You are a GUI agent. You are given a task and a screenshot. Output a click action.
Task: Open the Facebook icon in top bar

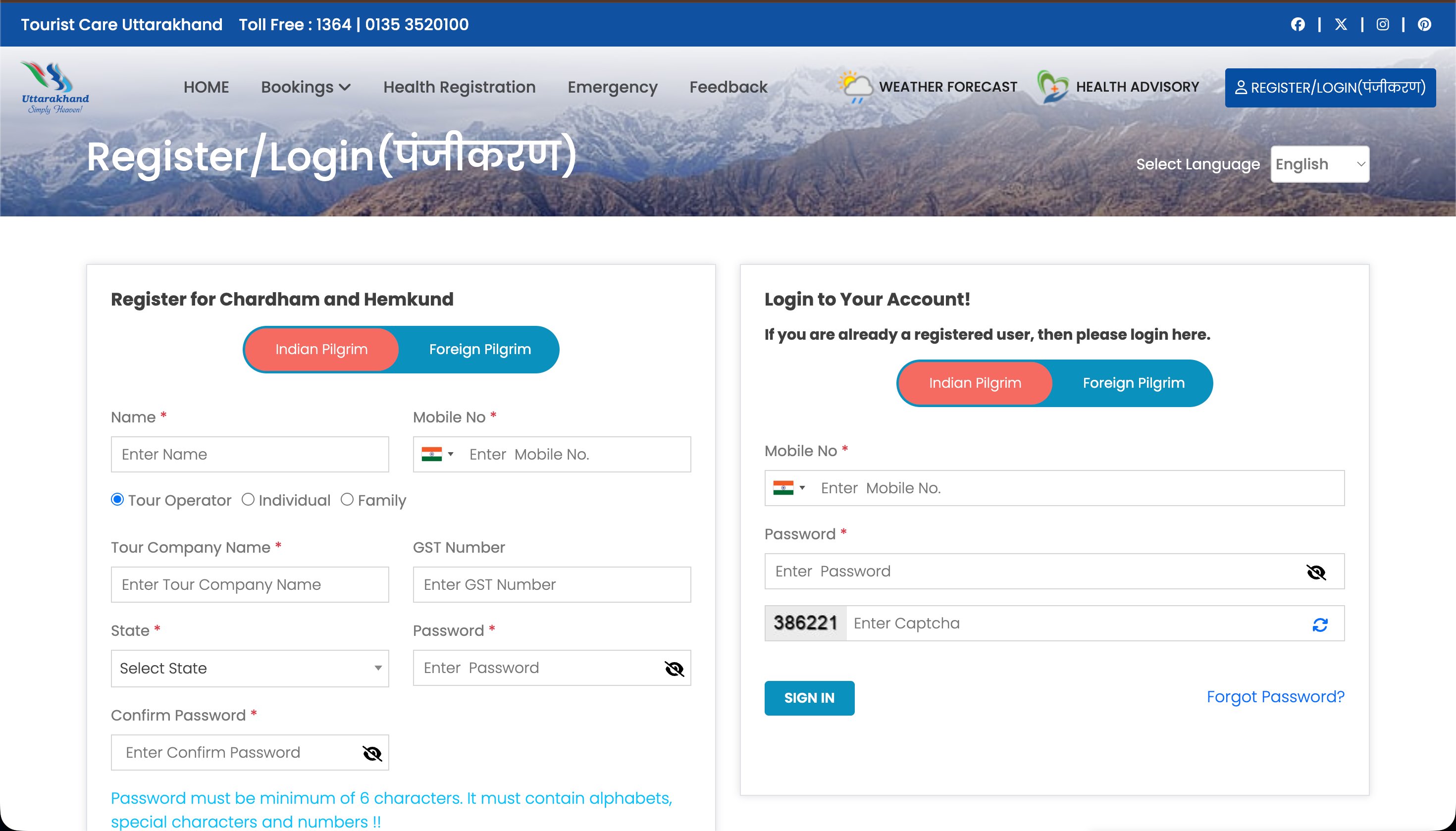click(1298, 25)
